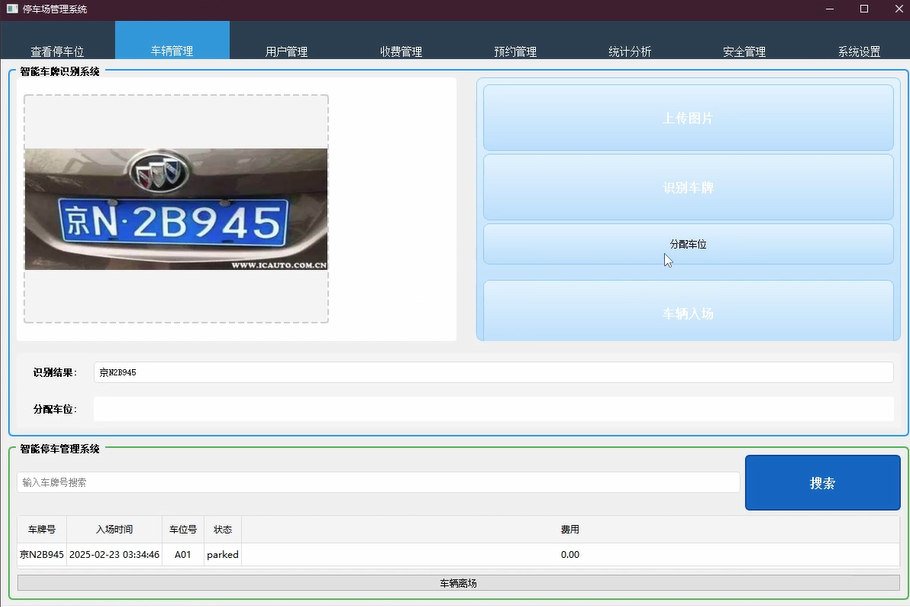Click the 费用 column header
The height and width of the screenshot is (607, 910).
point(570,529)
